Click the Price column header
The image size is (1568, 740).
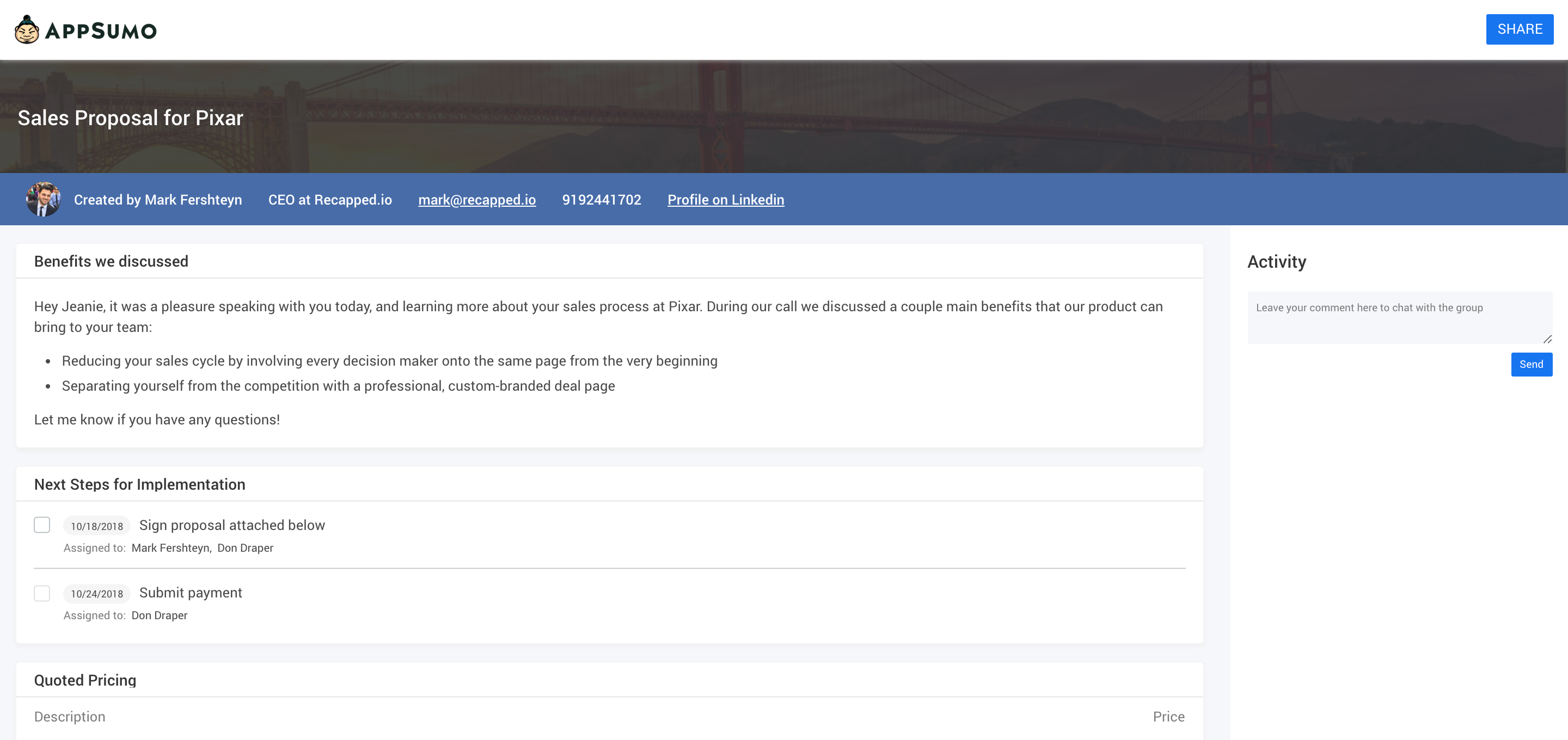click(x=1168, y=717)
